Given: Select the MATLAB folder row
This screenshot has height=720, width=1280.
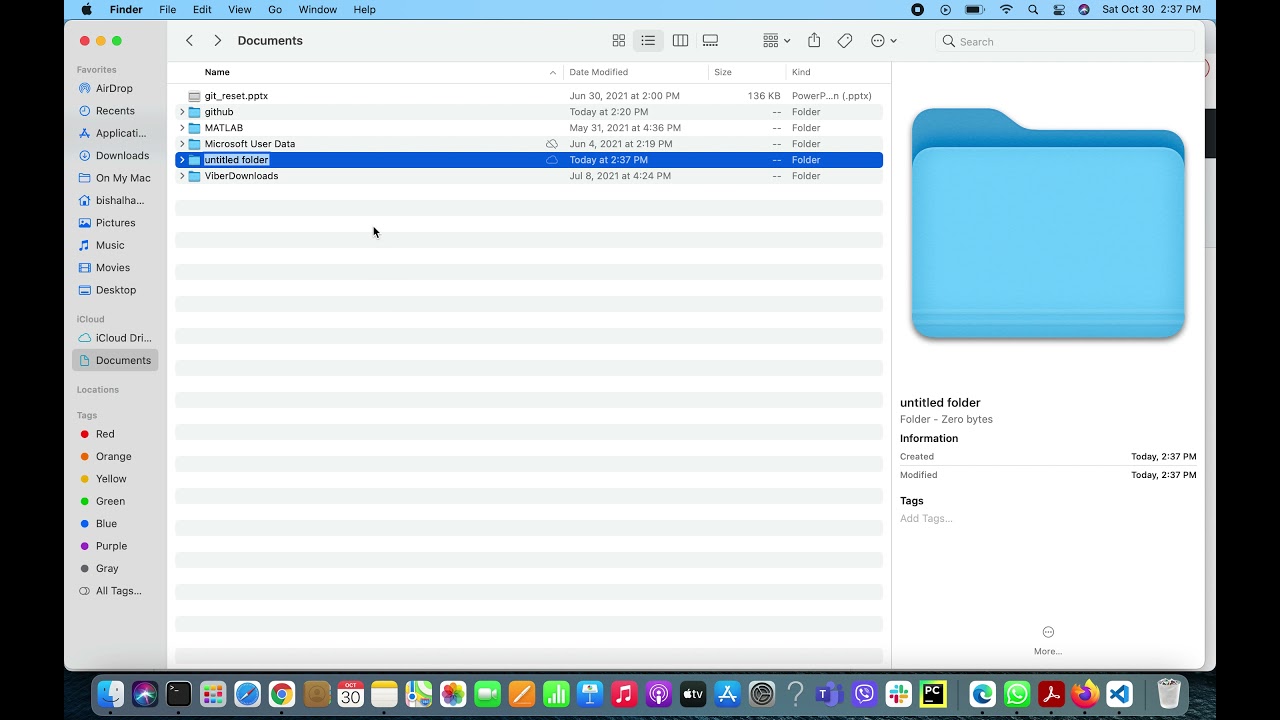Looking at the screenshot, I should (529, 128).
